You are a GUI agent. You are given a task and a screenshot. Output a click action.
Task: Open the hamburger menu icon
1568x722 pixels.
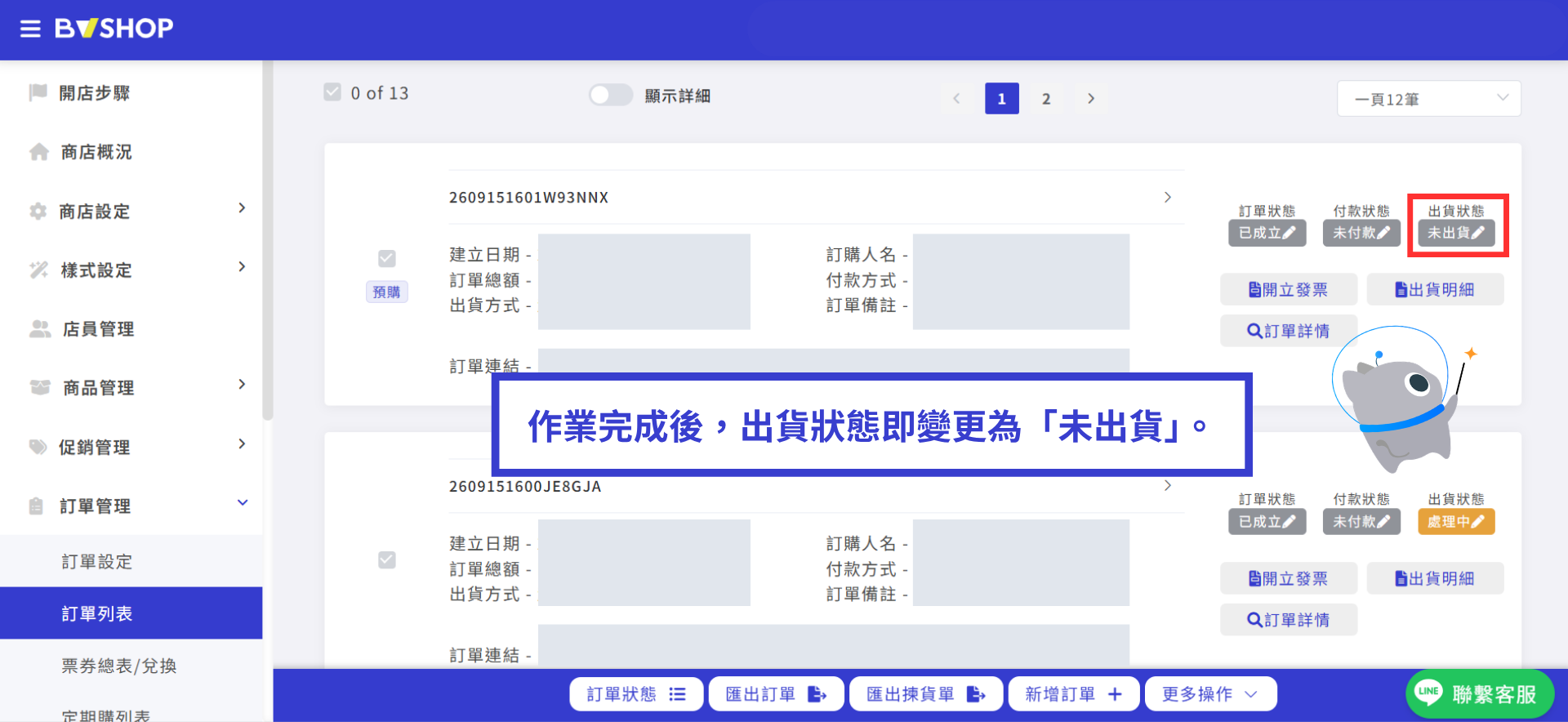tap(30, 29)
